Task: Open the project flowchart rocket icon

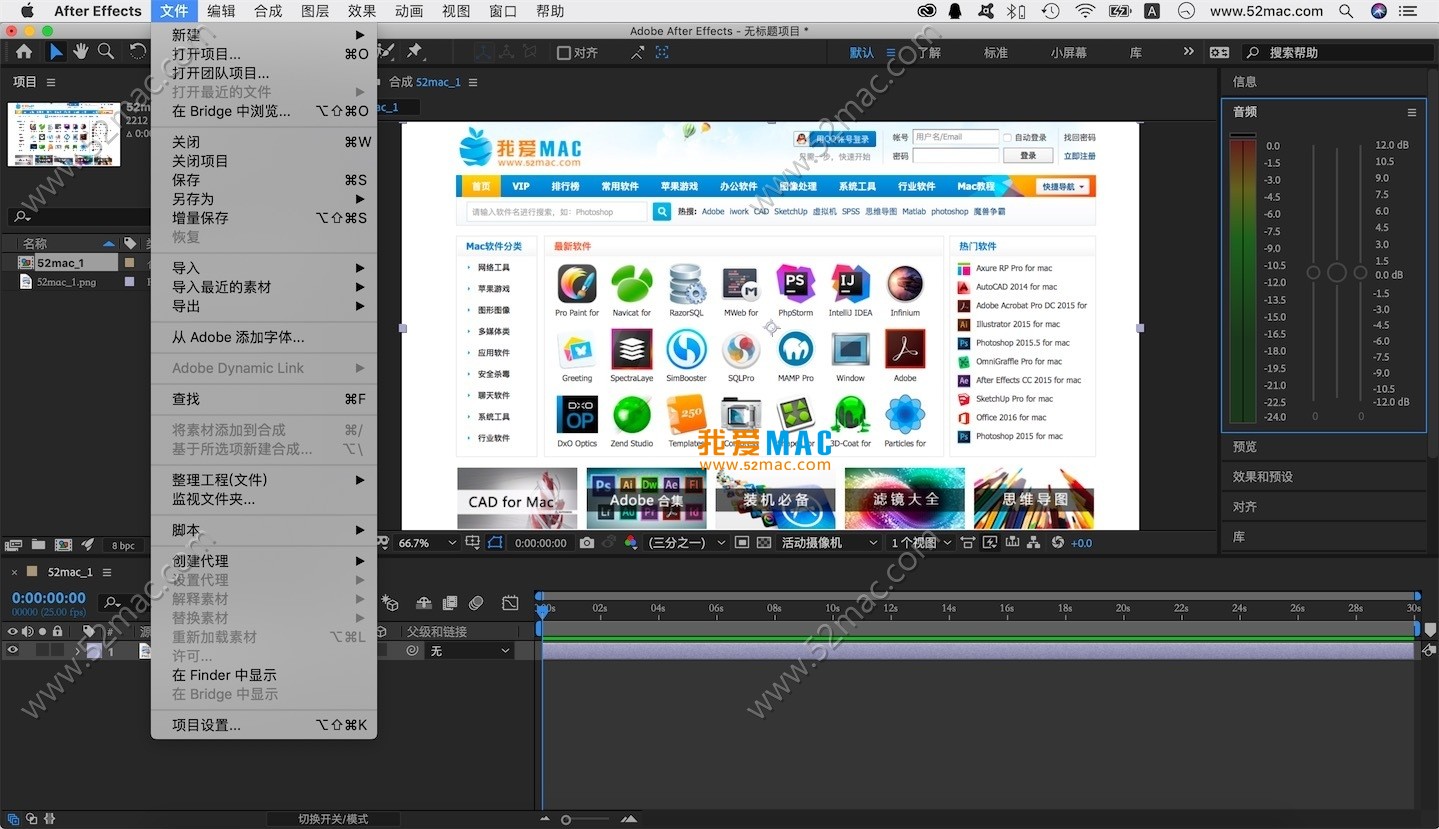Action: tap(88, 545)
